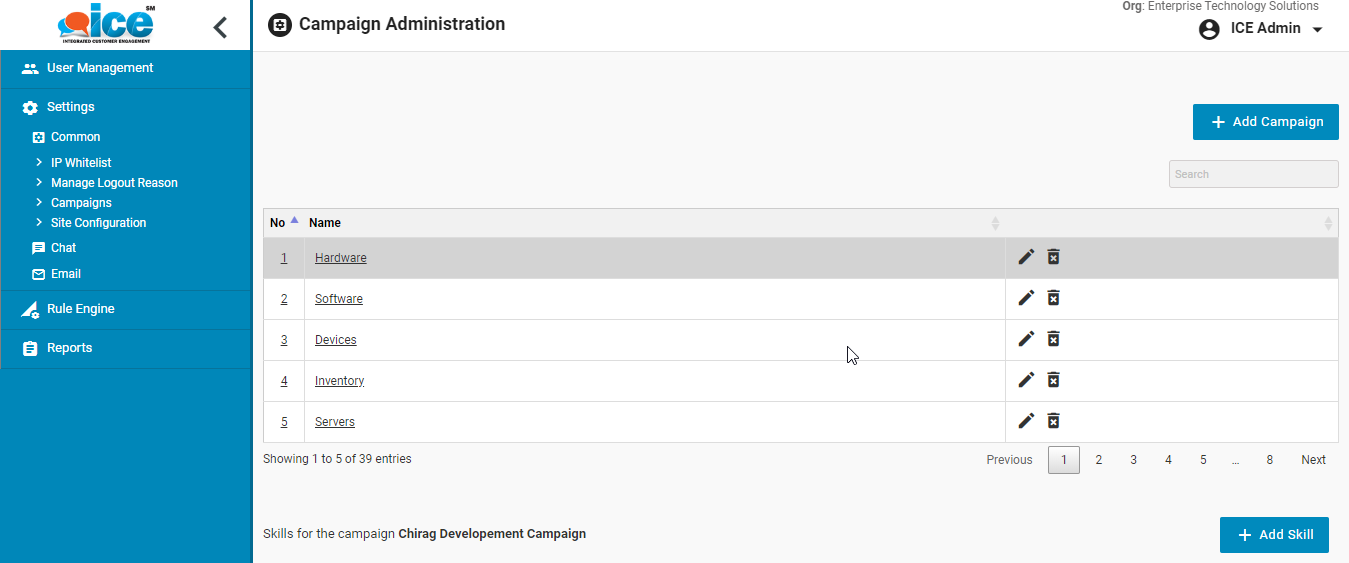Image resolution: width=1349 pixels, height=563 pixels.
Task: Open the User Management menu
Action: [99, 68]
